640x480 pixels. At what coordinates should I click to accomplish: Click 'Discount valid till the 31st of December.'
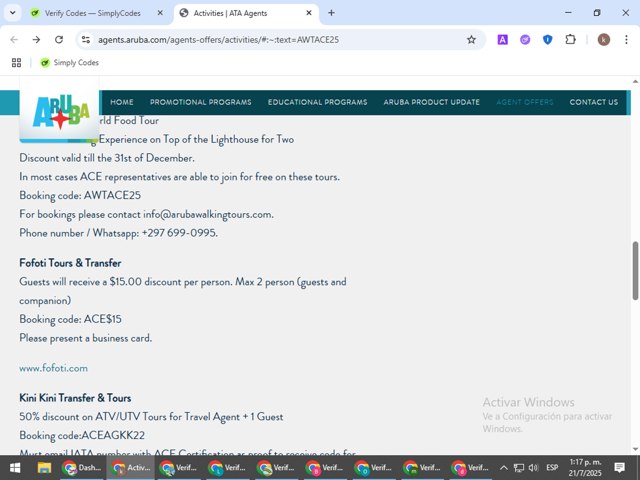pos(107,158)
